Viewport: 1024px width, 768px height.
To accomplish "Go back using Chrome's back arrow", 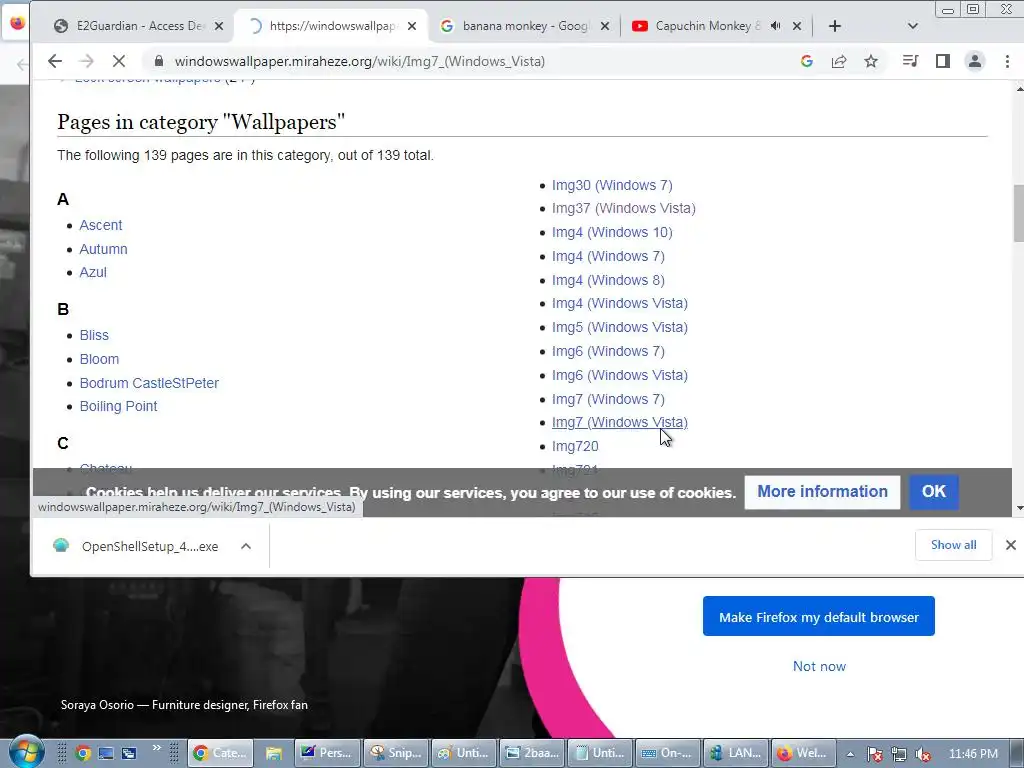I will coord(55,61).
